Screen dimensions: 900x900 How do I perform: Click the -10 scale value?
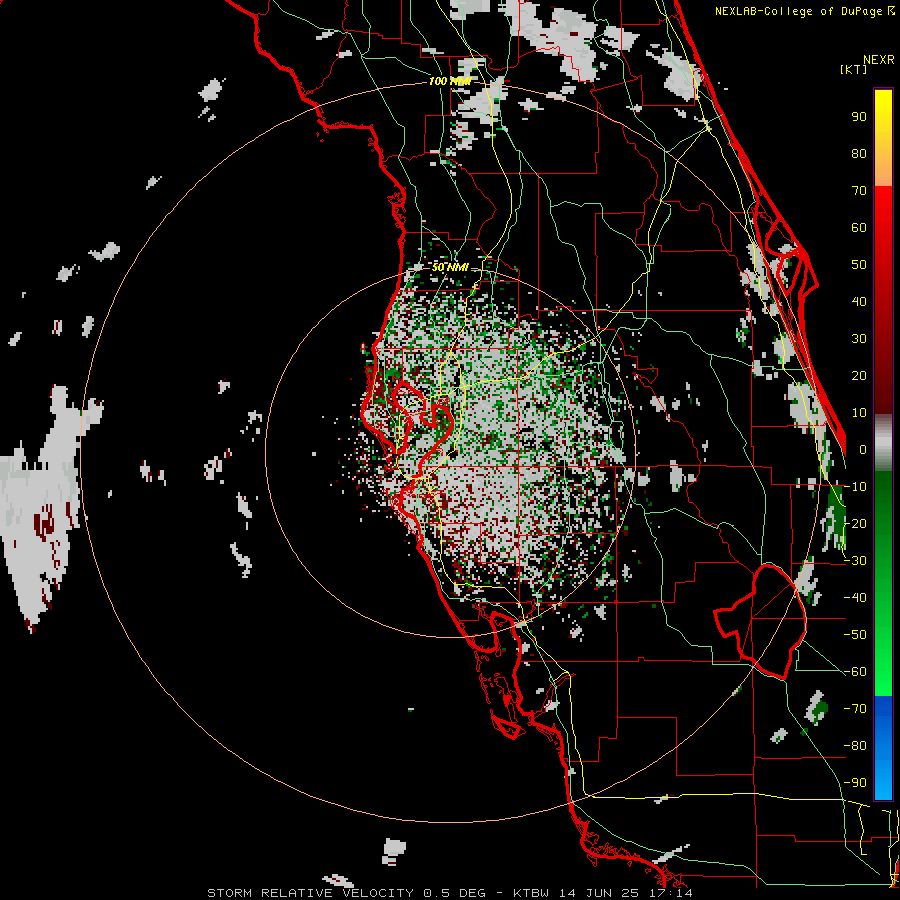click(855, 487)
